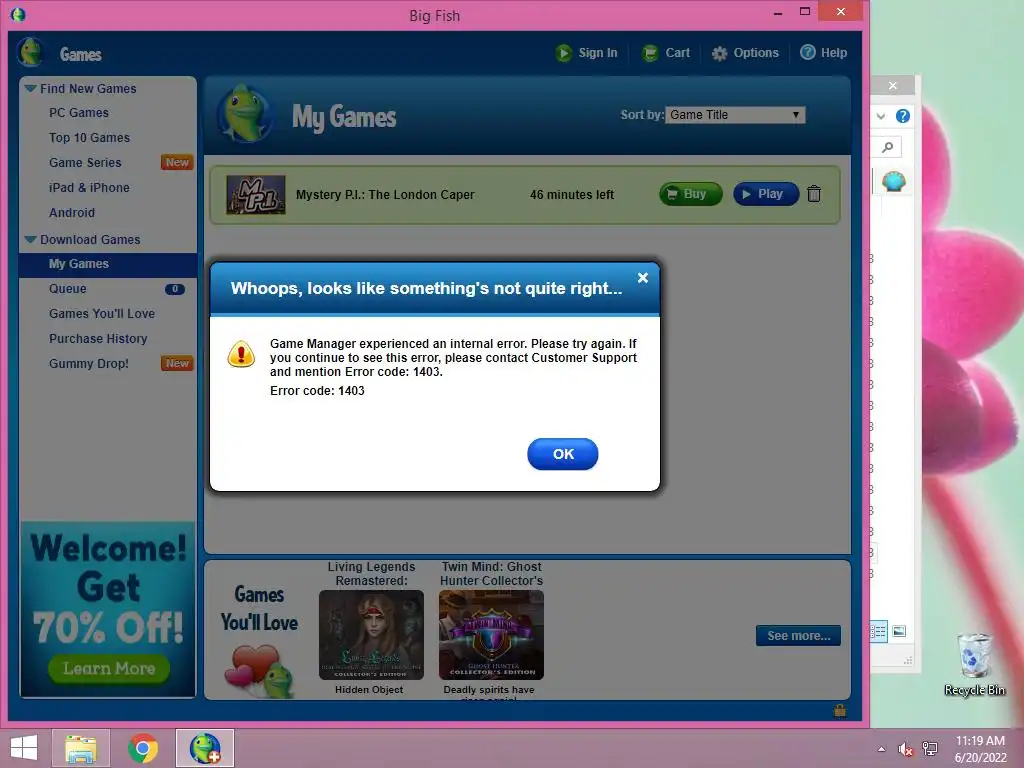Viewport: 1024px width, 768px height.
Task: Open File Explorer from taskbar
Action: (x=81, y=748)
